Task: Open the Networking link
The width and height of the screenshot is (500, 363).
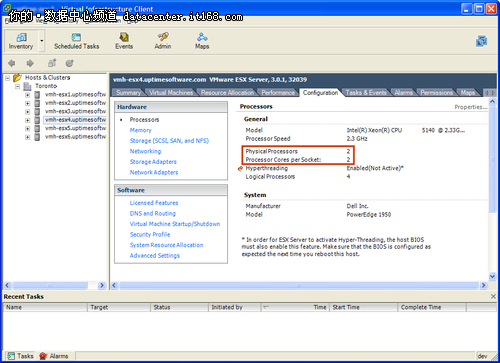Action: coord(145,151)
